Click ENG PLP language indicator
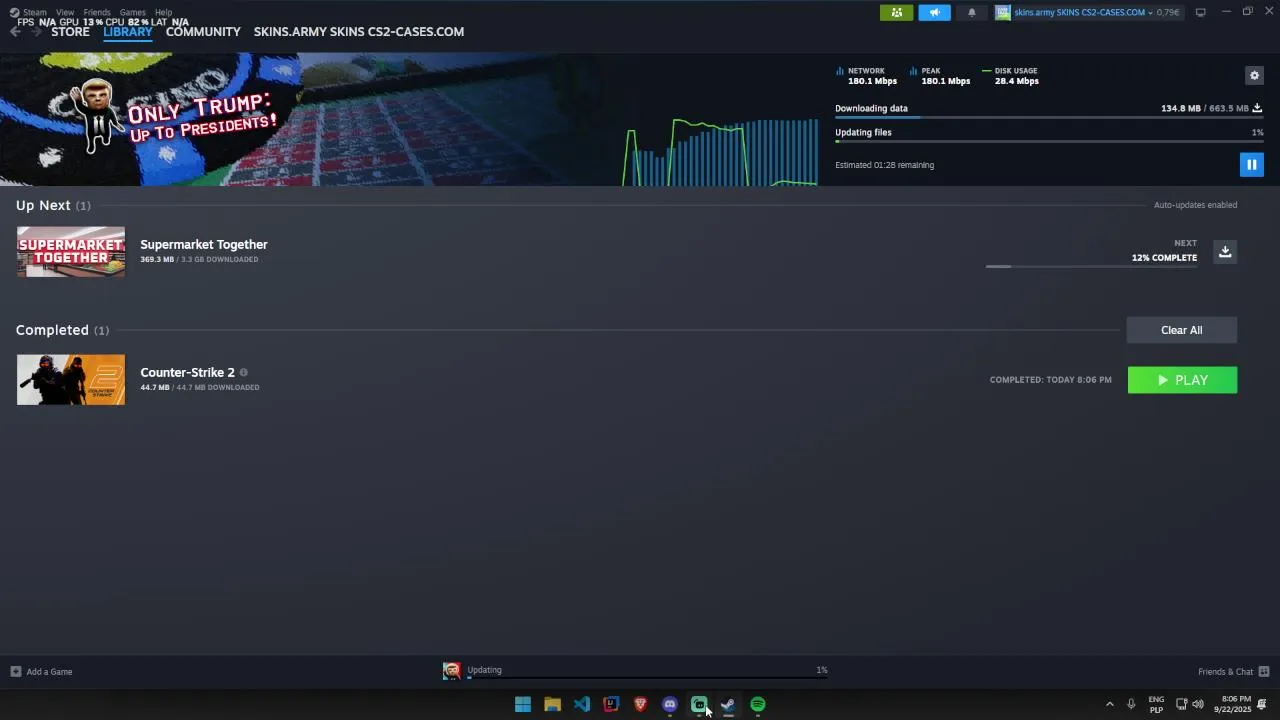Image resolution: width=1280 pixels, height=720 pixels. tap(1156, 704)
